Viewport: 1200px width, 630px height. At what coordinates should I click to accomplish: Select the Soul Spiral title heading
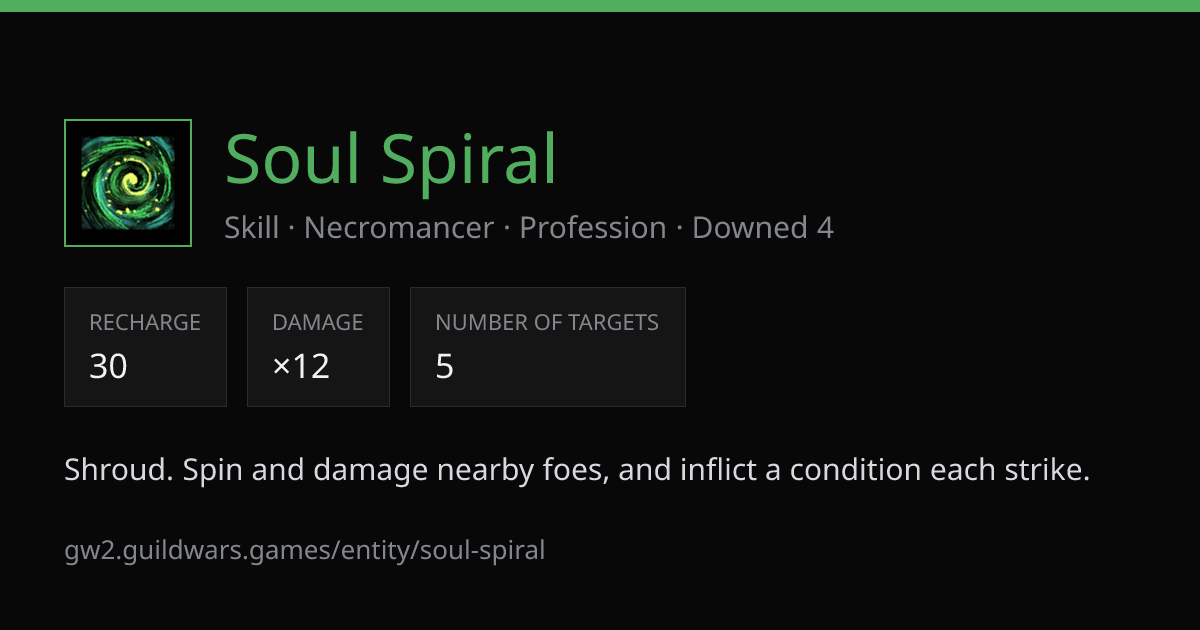(390, 160)
